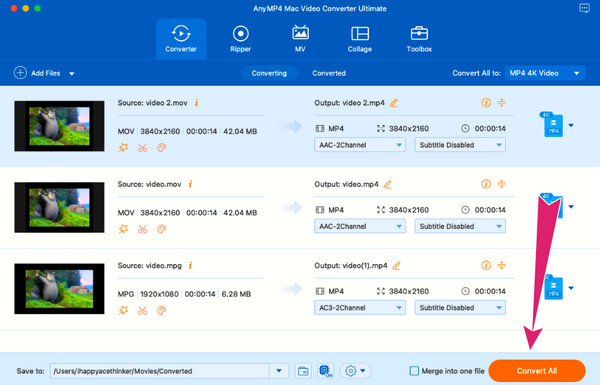The height and width of the screenshot is (385, 600).
Task: Click the 42.04 MB size of video 2.mov
Action: pyautogui.click(x=240, y=131)
